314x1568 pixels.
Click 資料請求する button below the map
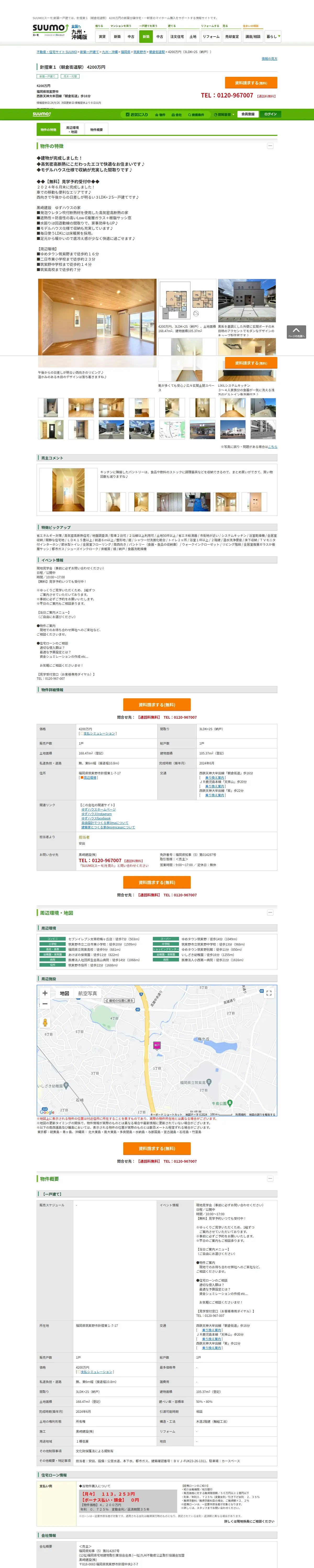pyautogui.click(x=157, y=1149)
